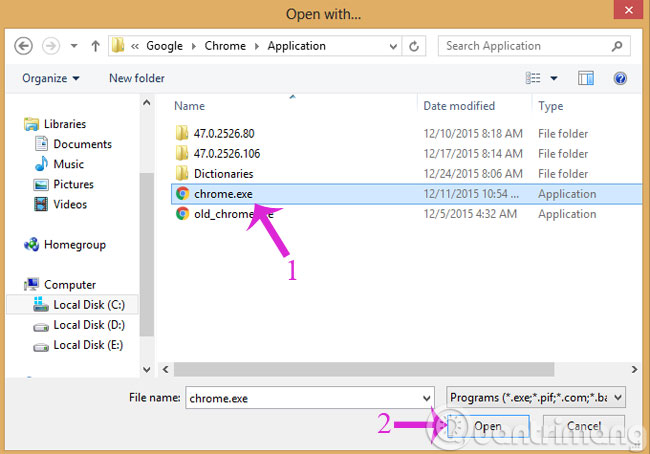
Task: Click date 12/5/2015 4:32 AM cell
Action: tap(470, 214)
